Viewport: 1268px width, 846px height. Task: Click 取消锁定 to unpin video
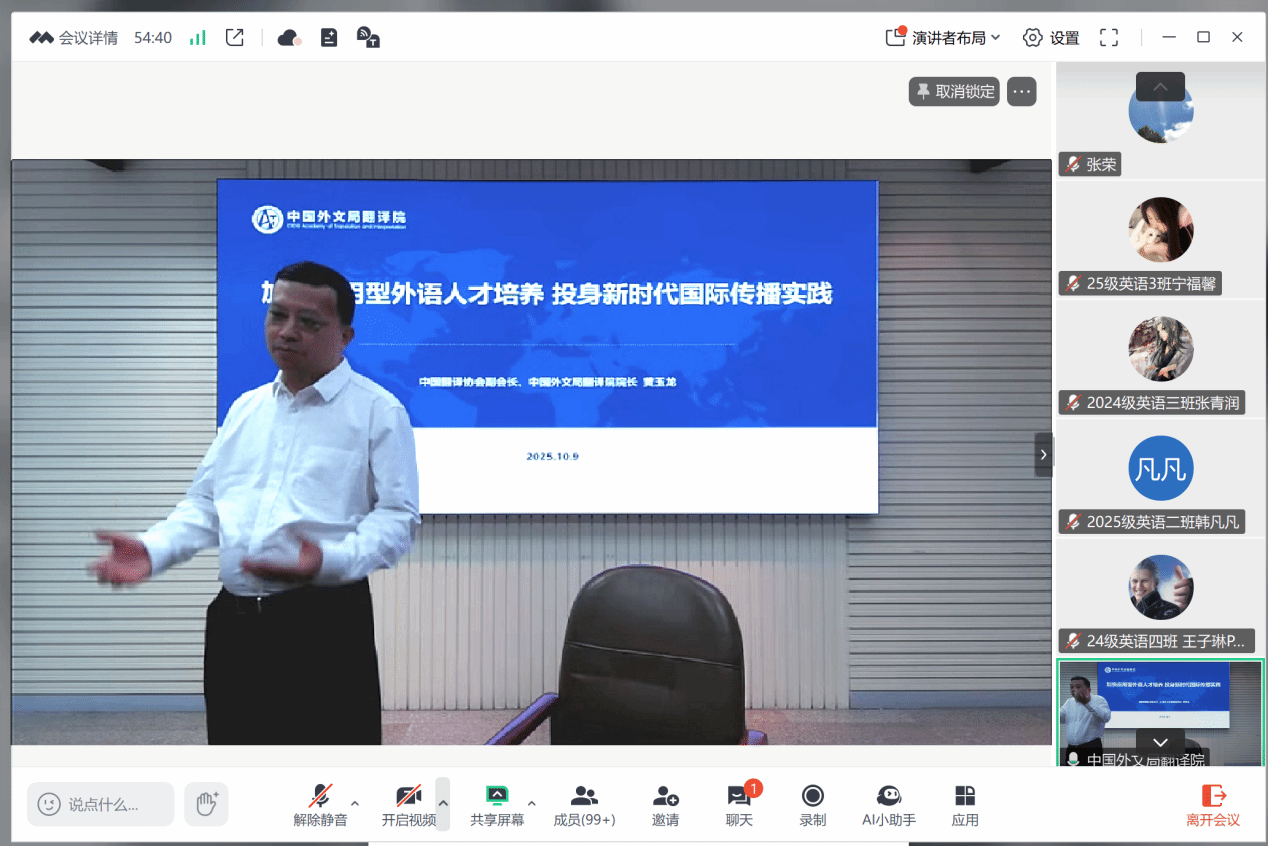[x=954, y=92]
